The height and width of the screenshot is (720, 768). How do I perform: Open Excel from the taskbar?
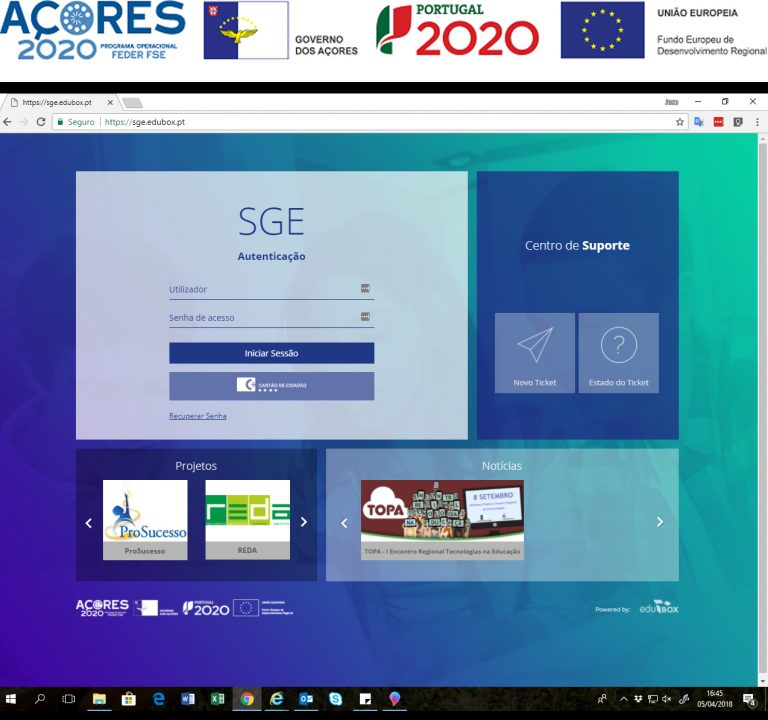click(217, 699)
